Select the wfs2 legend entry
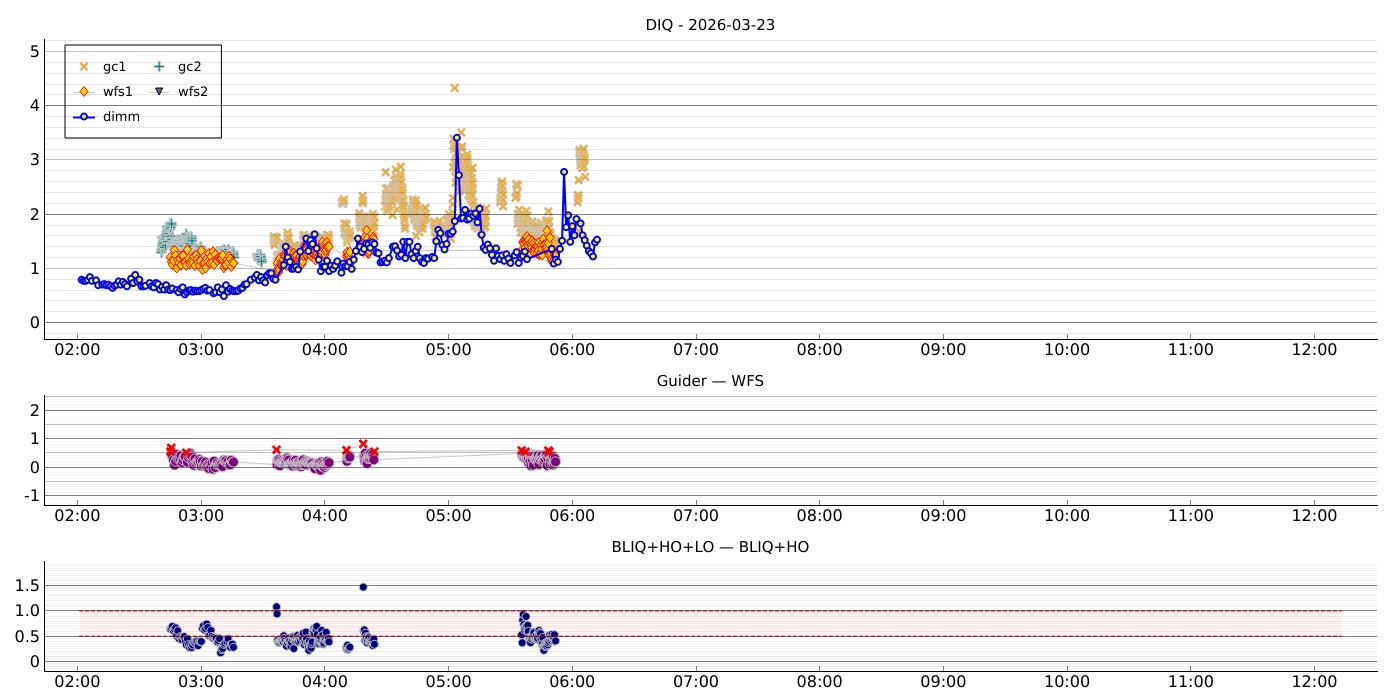1400x700 pixels. pos(180,91)
